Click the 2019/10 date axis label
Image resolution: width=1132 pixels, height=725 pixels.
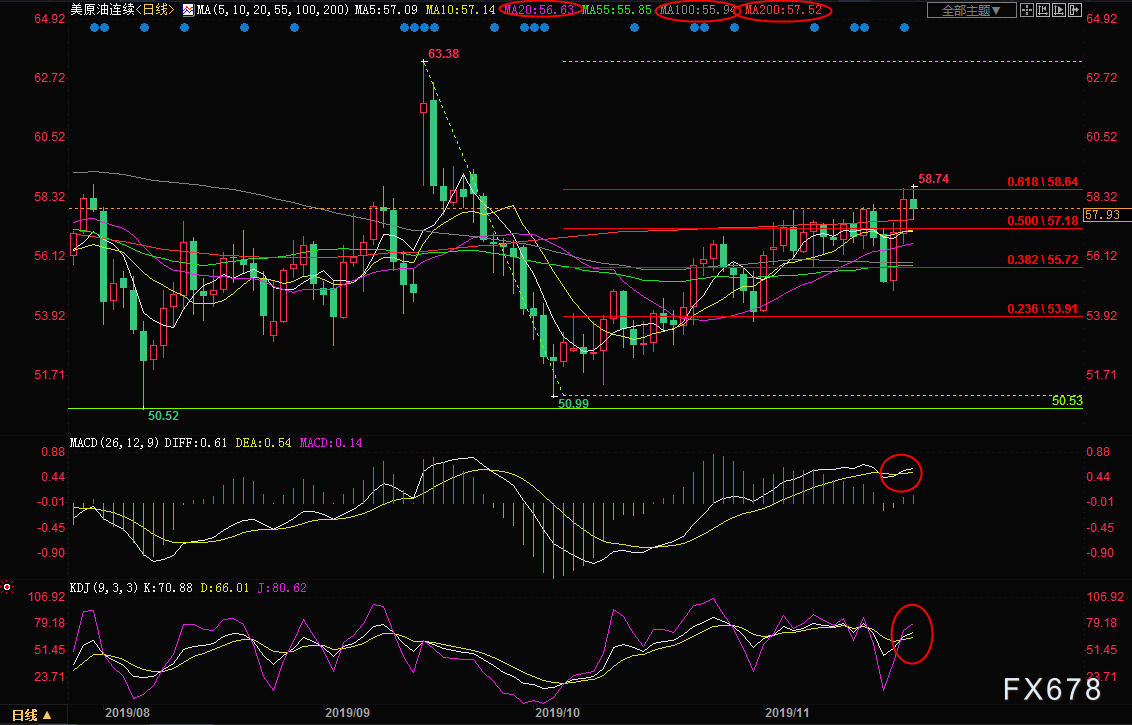click(558, 713)
